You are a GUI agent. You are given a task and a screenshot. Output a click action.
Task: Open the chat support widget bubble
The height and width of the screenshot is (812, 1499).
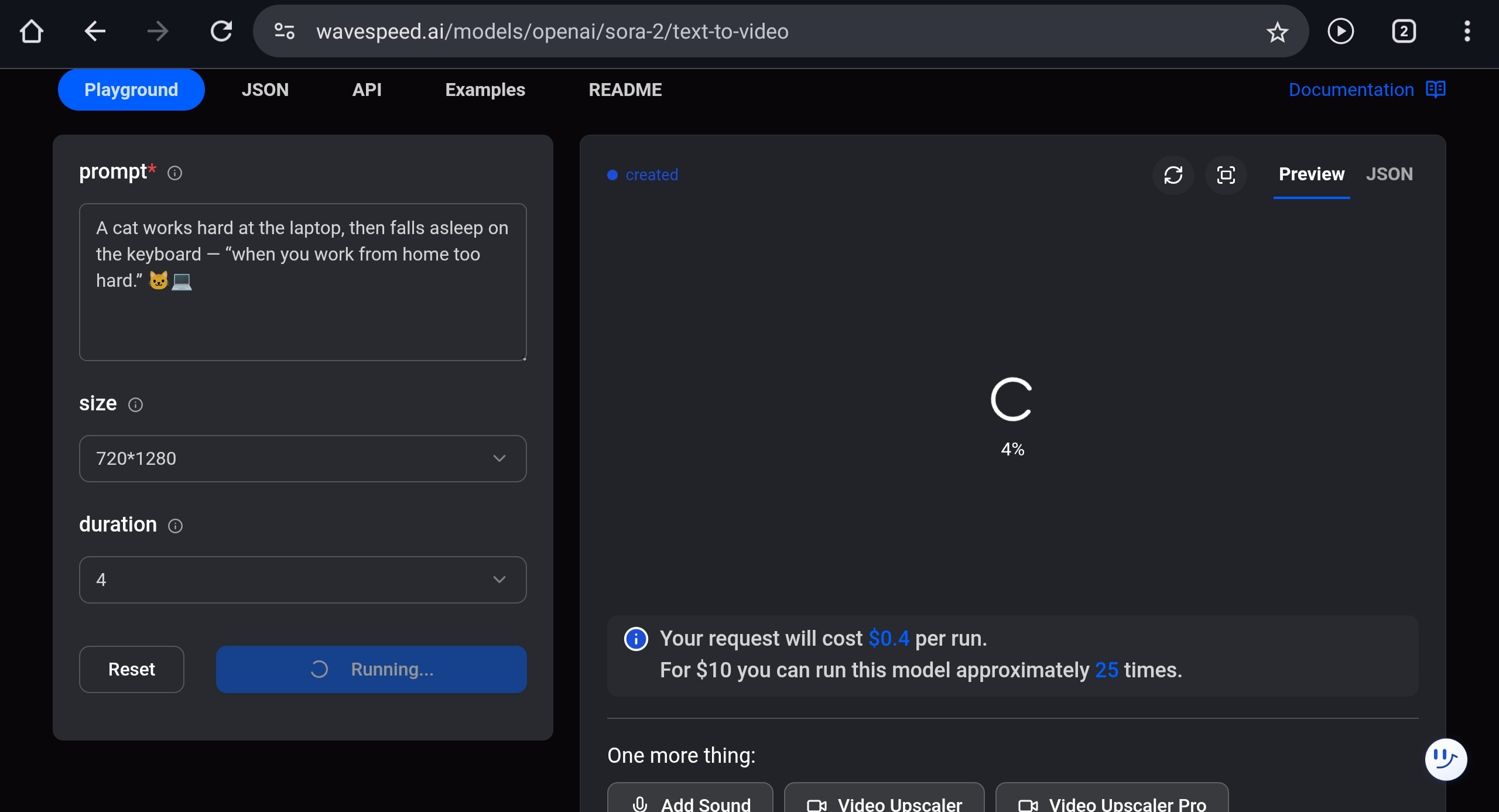(1445, 759)
